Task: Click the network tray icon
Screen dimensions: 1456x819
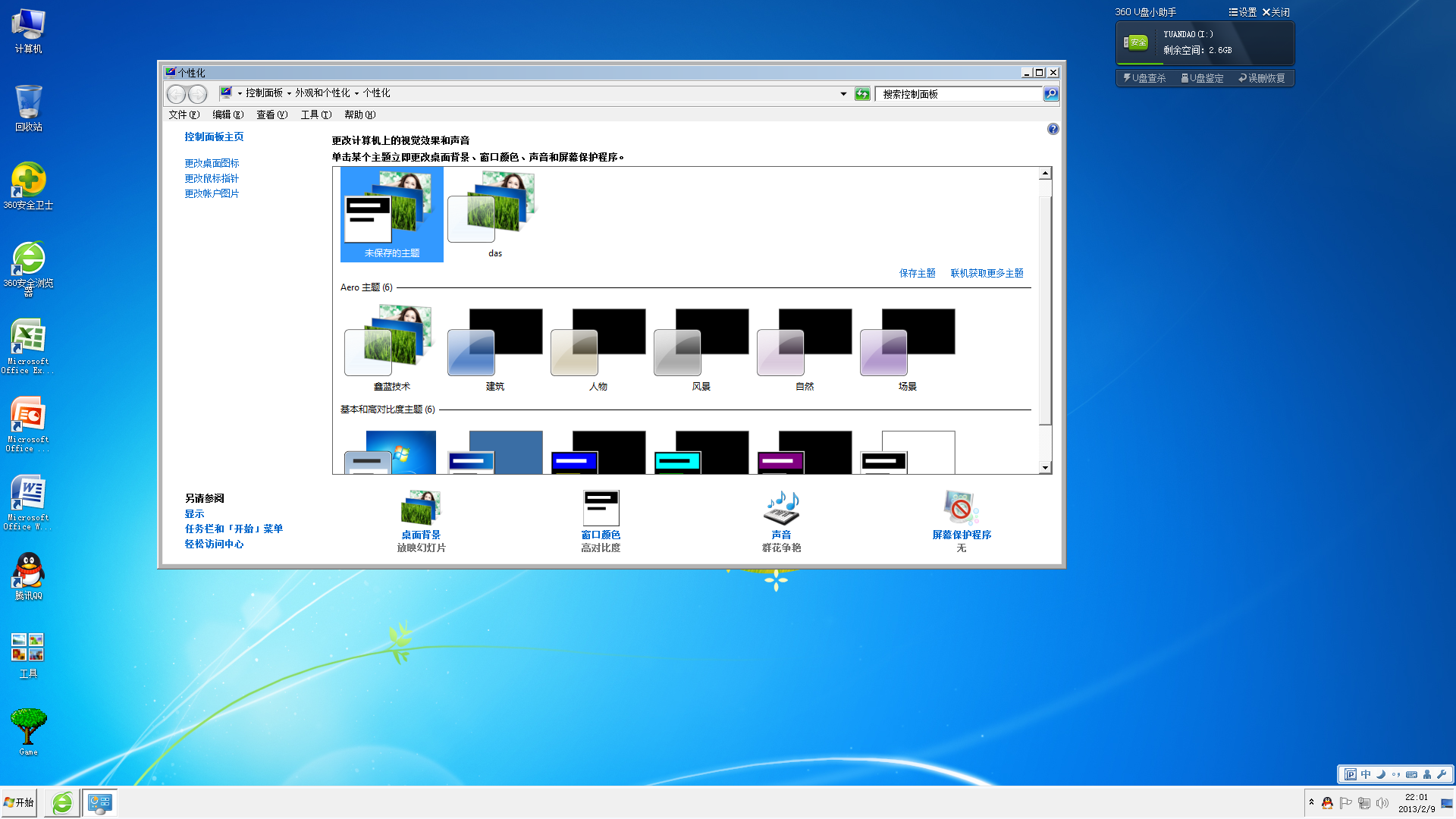Action: (x=1363, y=803)
